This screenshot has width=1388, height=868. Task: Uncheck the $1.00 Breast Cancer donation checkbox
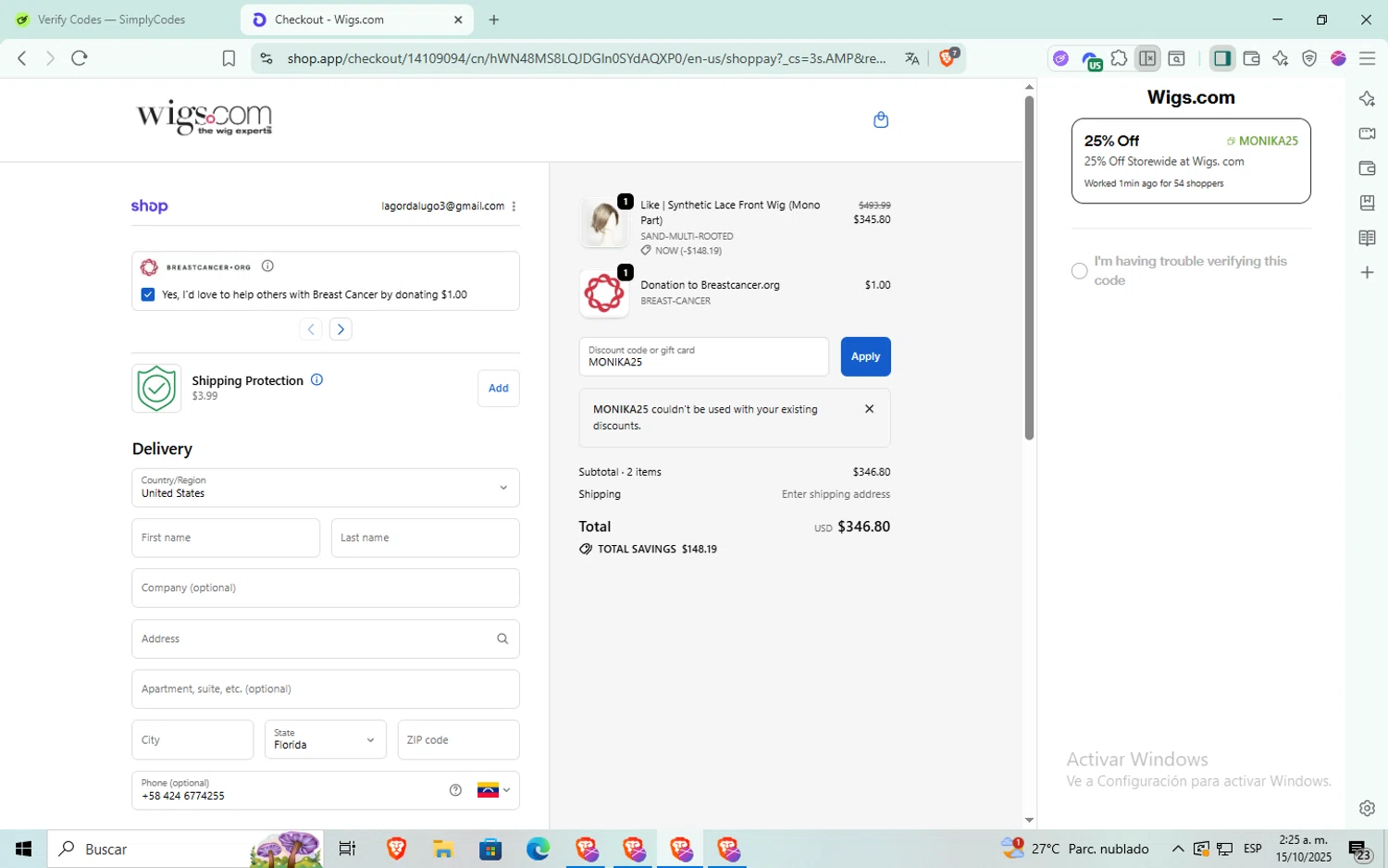(148, 294)
